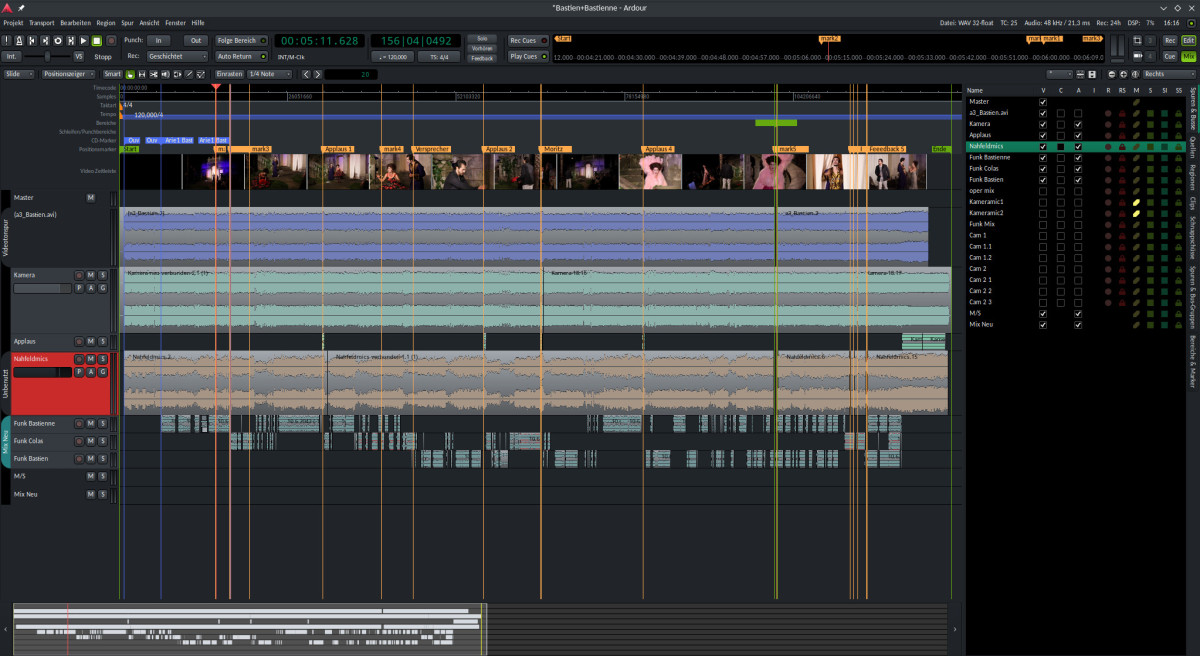Select the Stretch/Shrink regions tool
Image resolution: width=1200 pixels, height=656 pixels.
[x=177, y=74]
